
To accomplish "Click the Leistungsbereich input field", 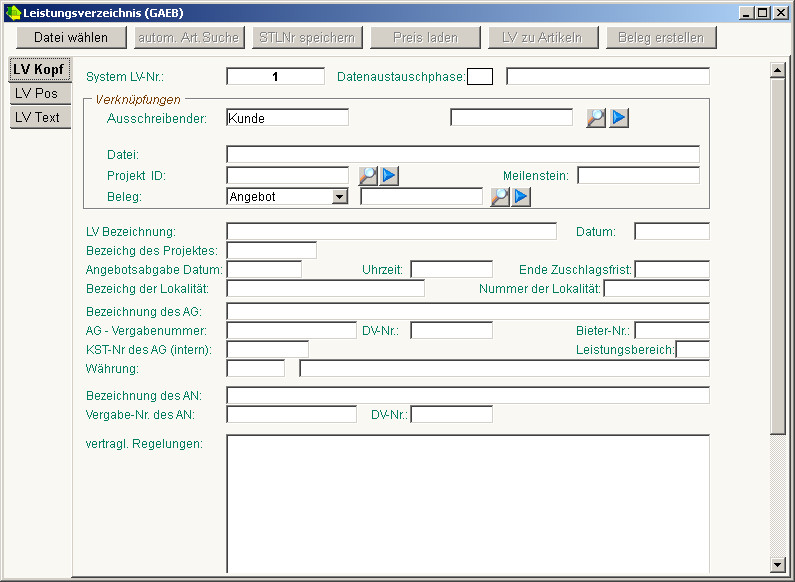I will 693,349.
